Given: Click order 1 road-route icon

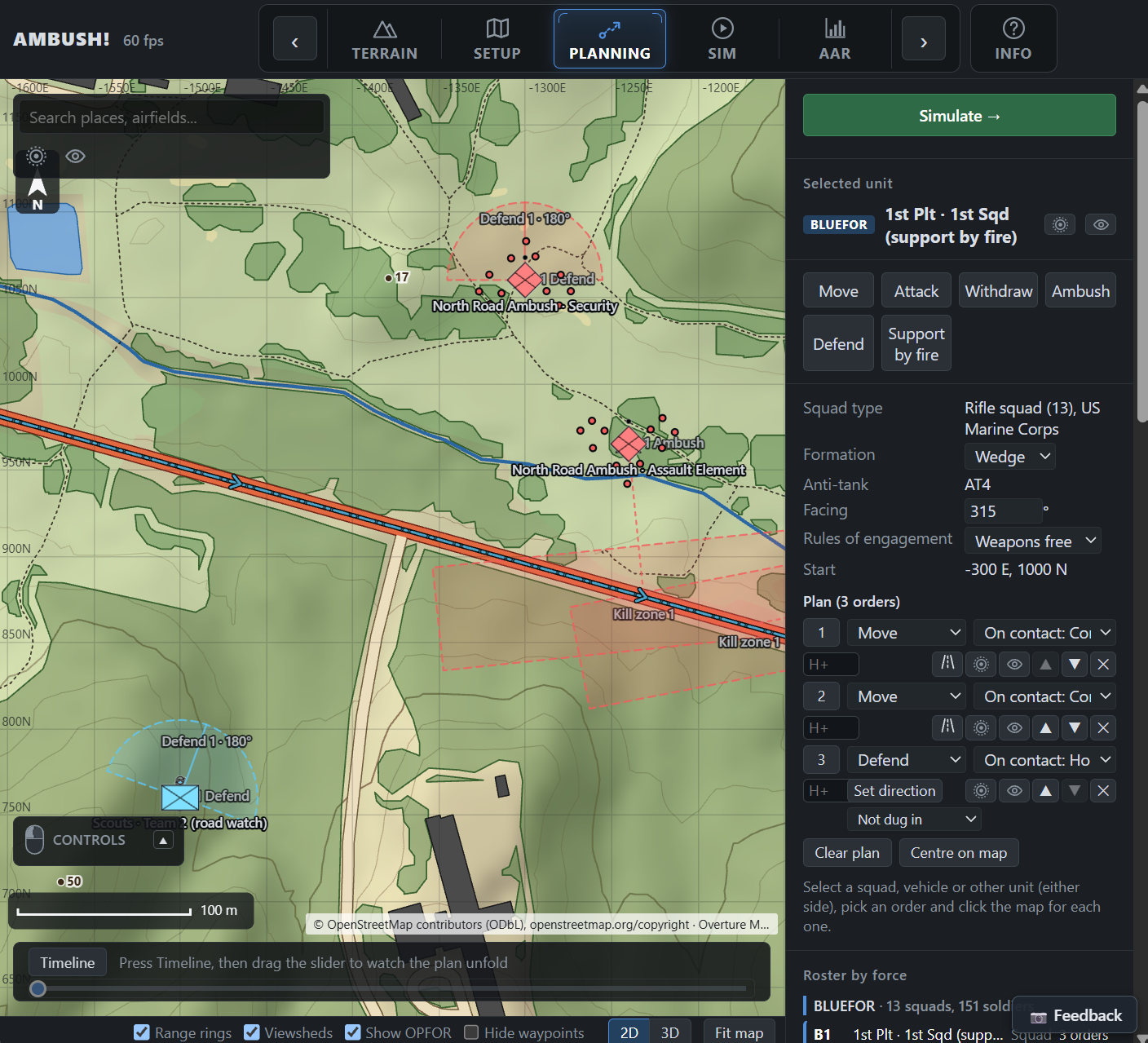Looking at the screenshot, I should [947, 664].
